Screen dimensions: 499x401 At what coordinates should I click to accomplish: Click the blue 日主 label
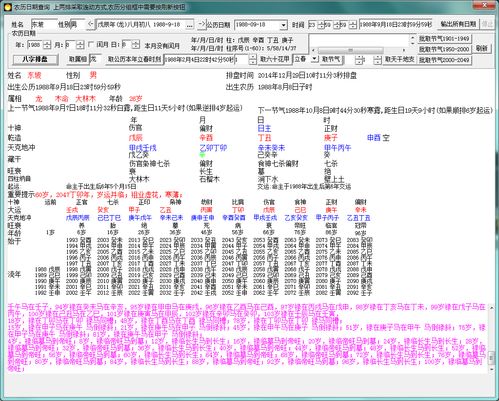[x=264, y=128]
